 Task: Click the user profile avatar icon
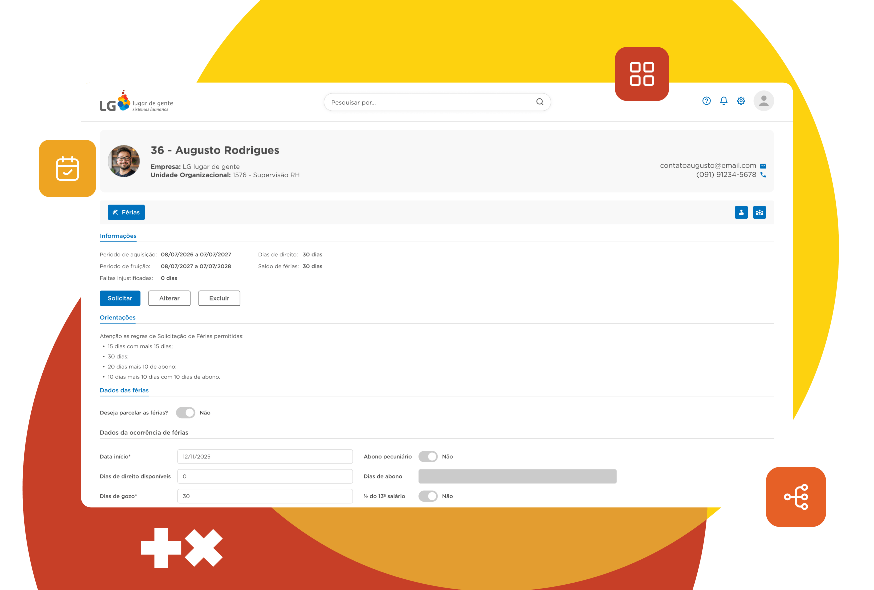[x=764, y=101]
